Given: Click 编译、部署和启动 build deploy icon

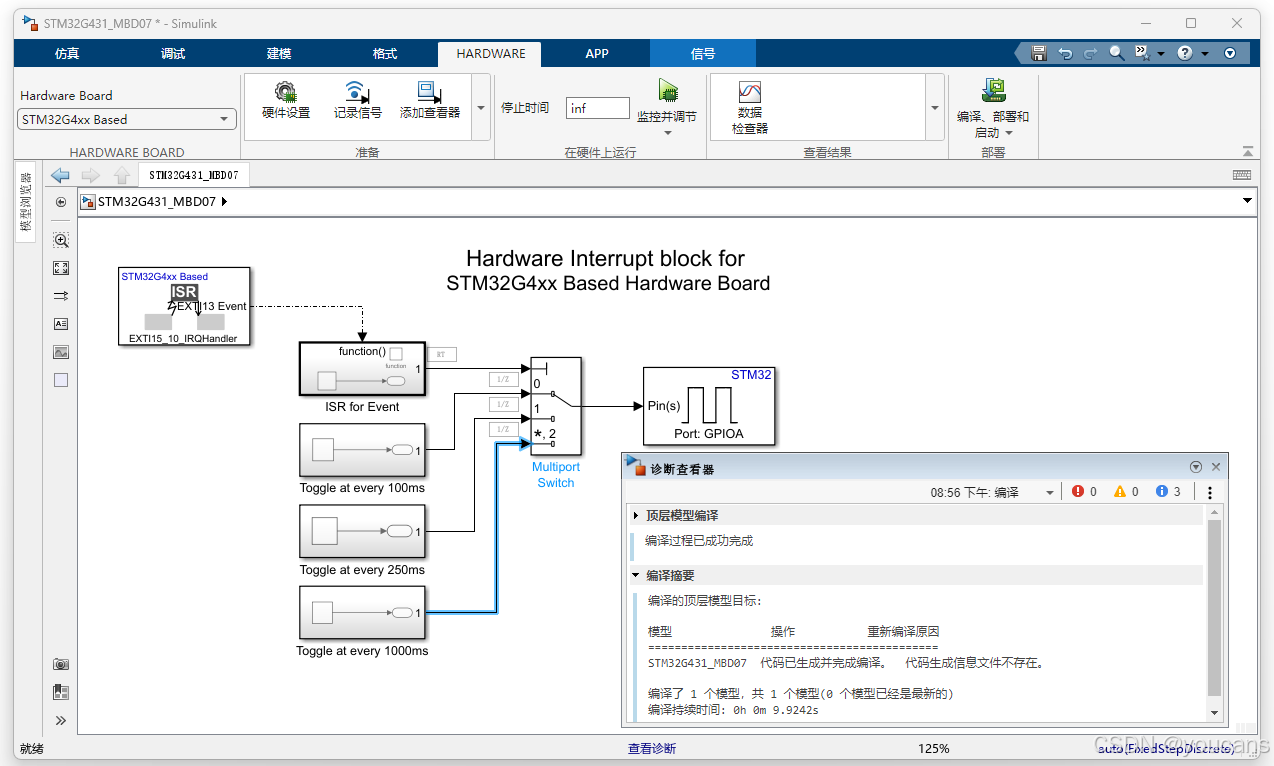Looking at the screenshot, I should (993, 91).
